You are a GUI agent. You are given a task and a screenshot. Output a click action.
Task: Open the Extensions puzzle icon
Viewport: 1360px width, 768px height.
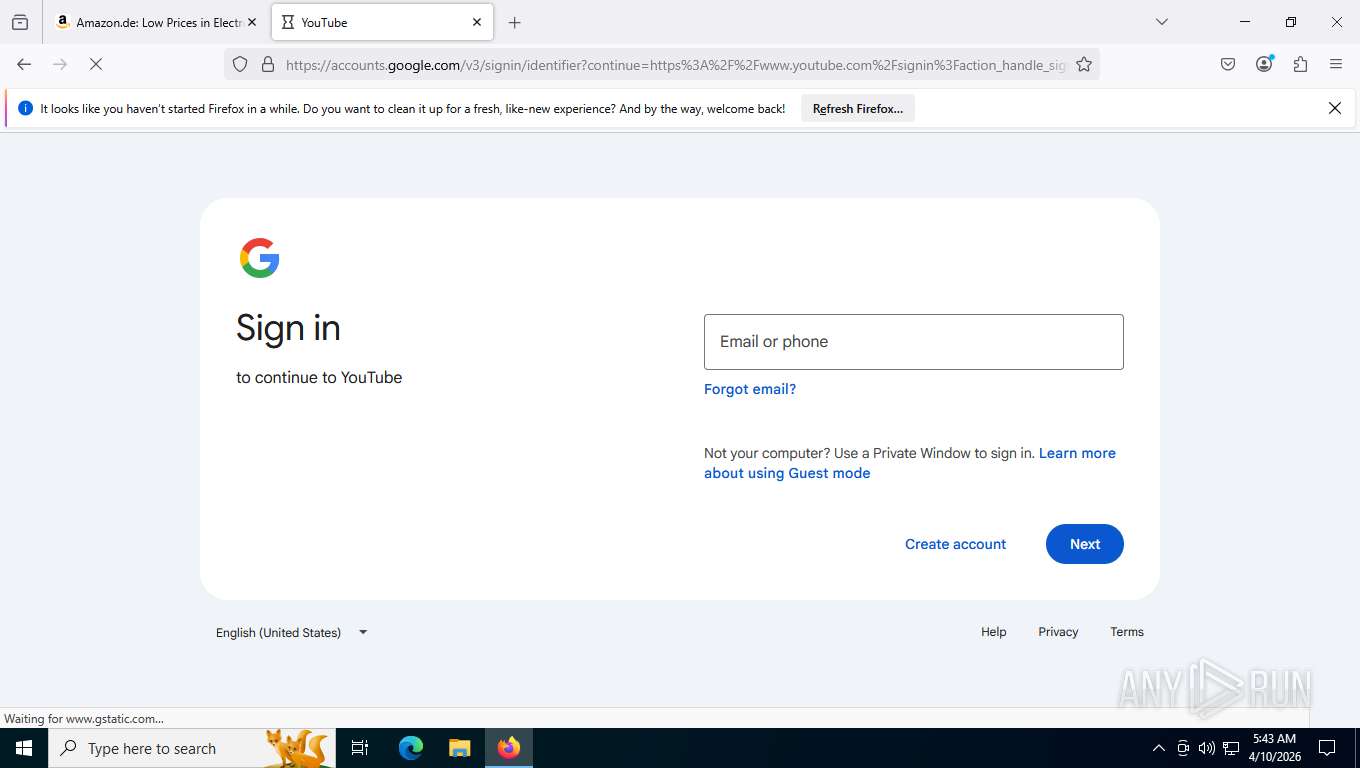coord(1300,64)
